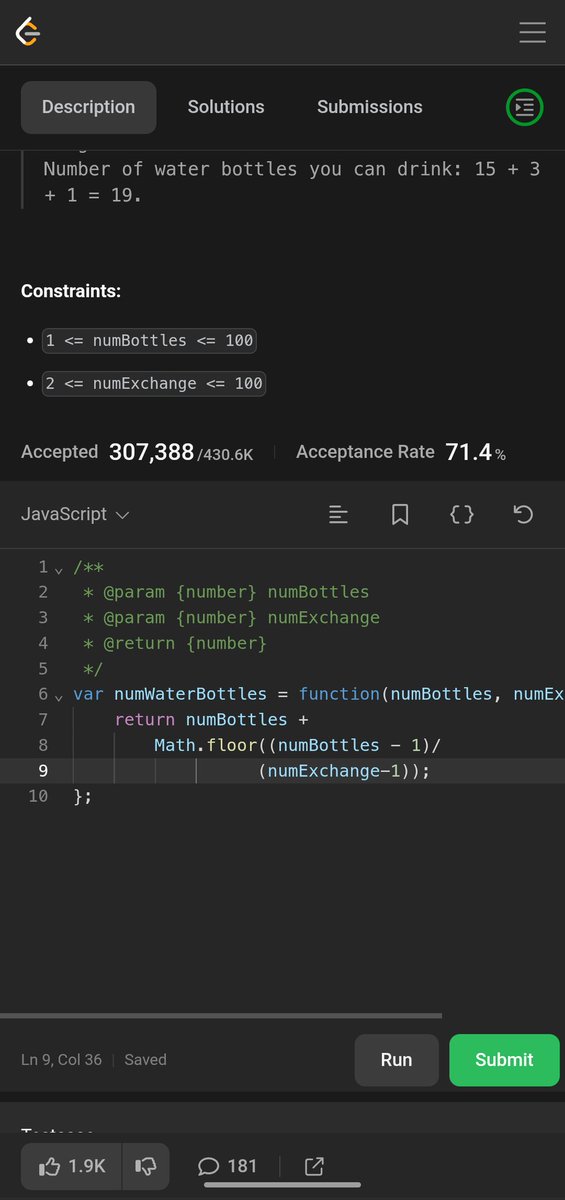Image resolution: width=565 pixels, height=1200 pixels.
Task: Click the closing brace line 10
Action: (83, 797)
